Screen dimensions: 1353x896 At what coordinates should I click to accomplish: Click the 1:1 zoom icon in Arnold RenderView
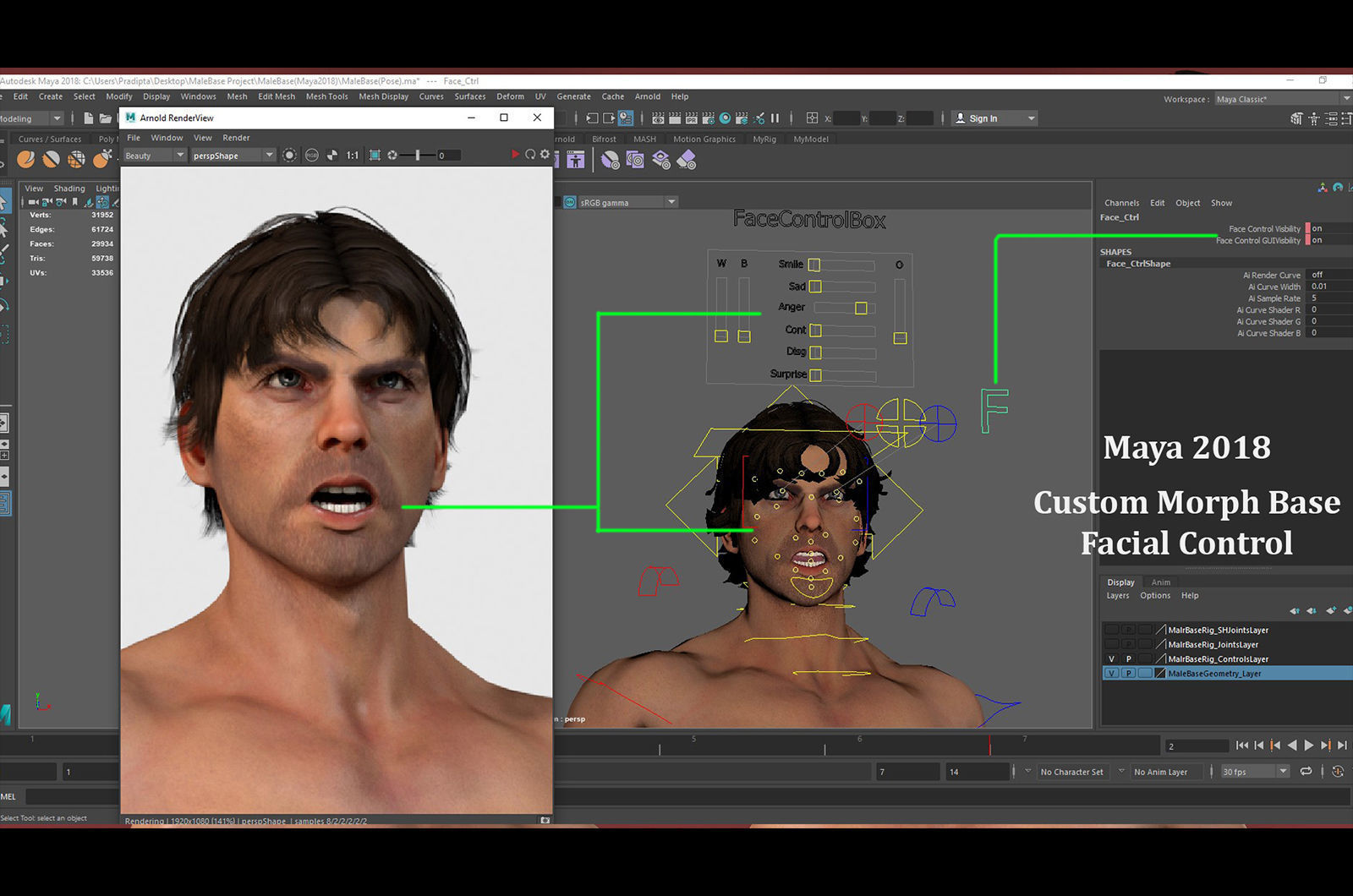pos(352,156)
